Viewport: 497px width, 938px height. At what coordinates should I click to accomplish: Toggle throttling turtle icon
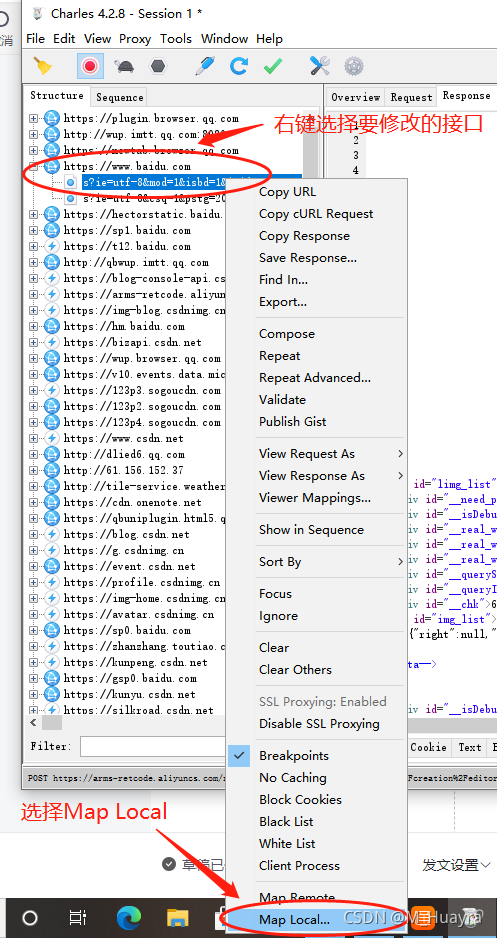pyautogui.click(x=124, y=66)
